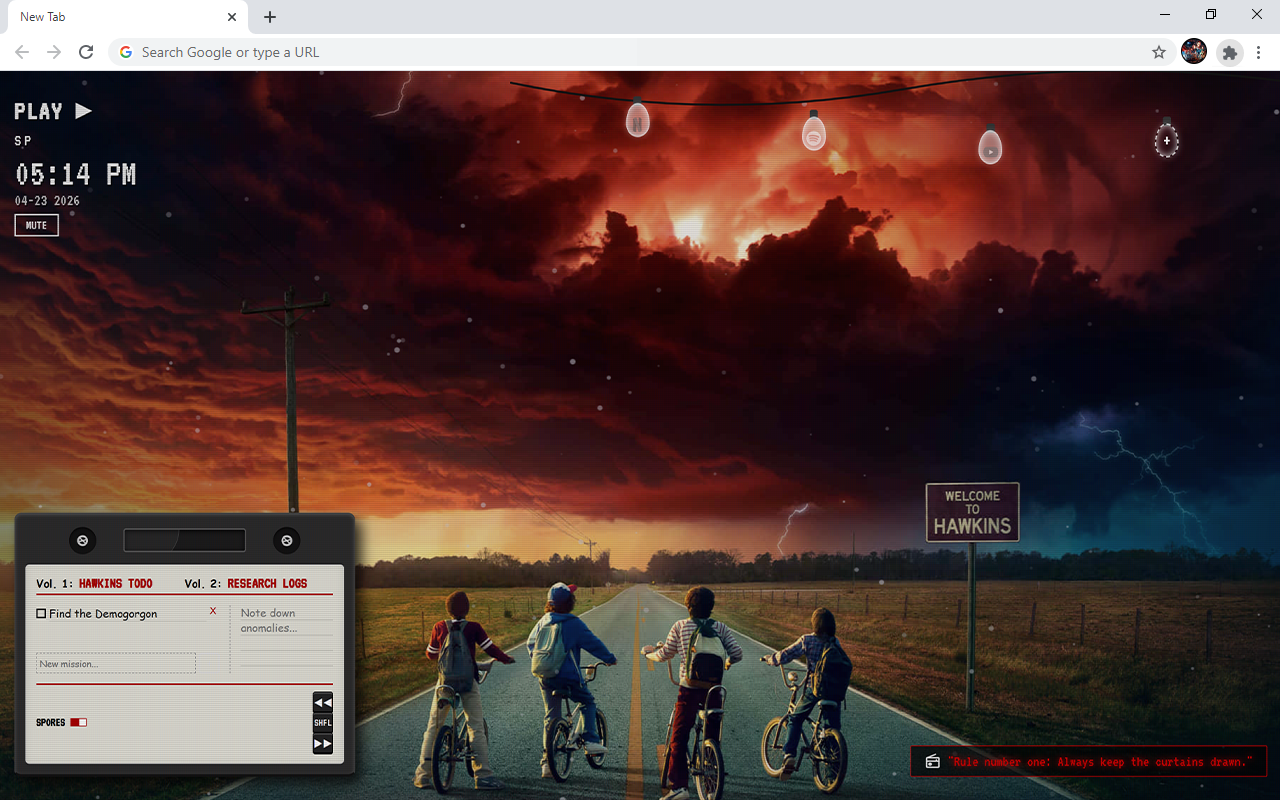1280x800 pixels.
Task: Close the New Tab tab
Action: (232, 17)
